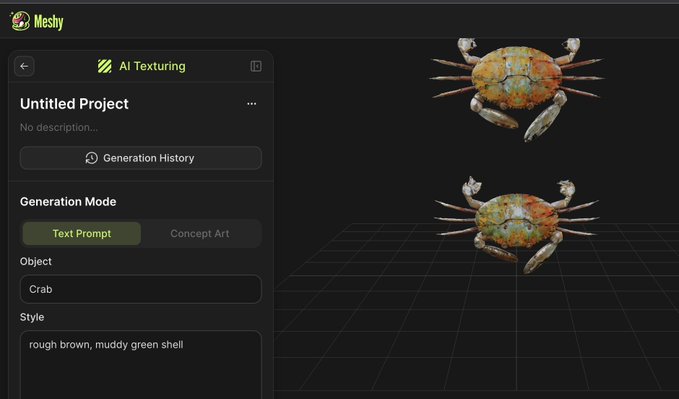Click the AI Texturing panel heading

coord(152,66)
